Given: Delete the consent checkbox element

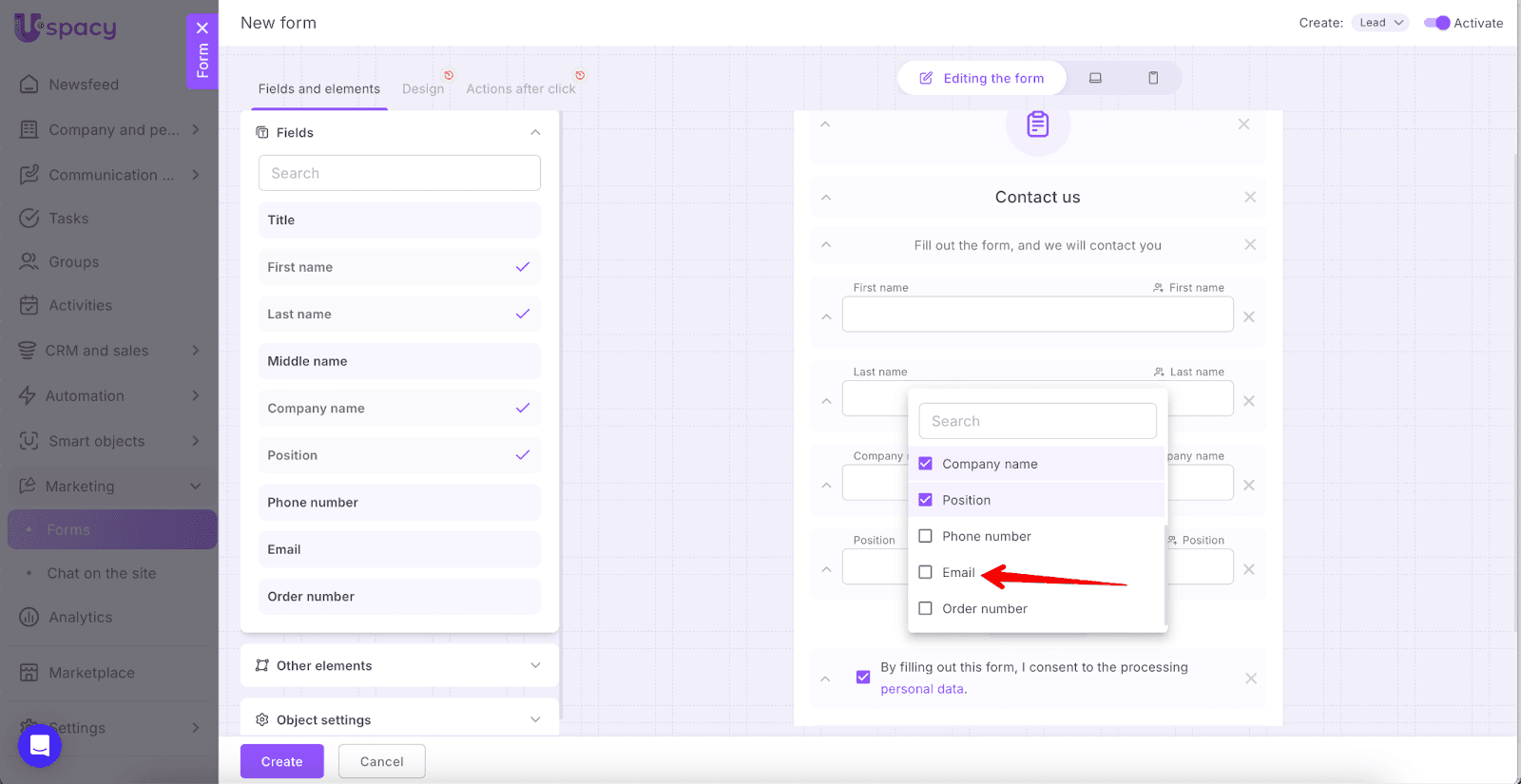Looking at the screenshot, I should (x=1251, y=679).
